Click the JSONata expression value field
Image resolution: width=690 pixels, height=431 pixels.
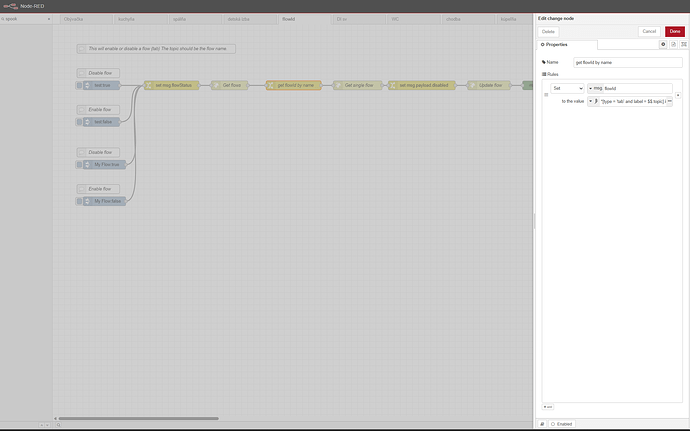[x=633, y=101]
